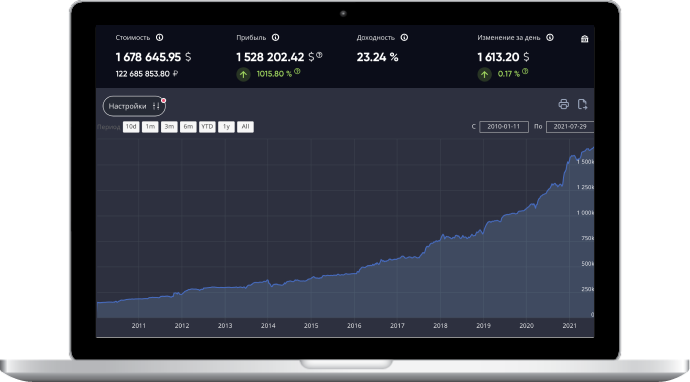This screenshot has width=690, height=382.
Task: Select the 10d period
Action: point(131,127)
